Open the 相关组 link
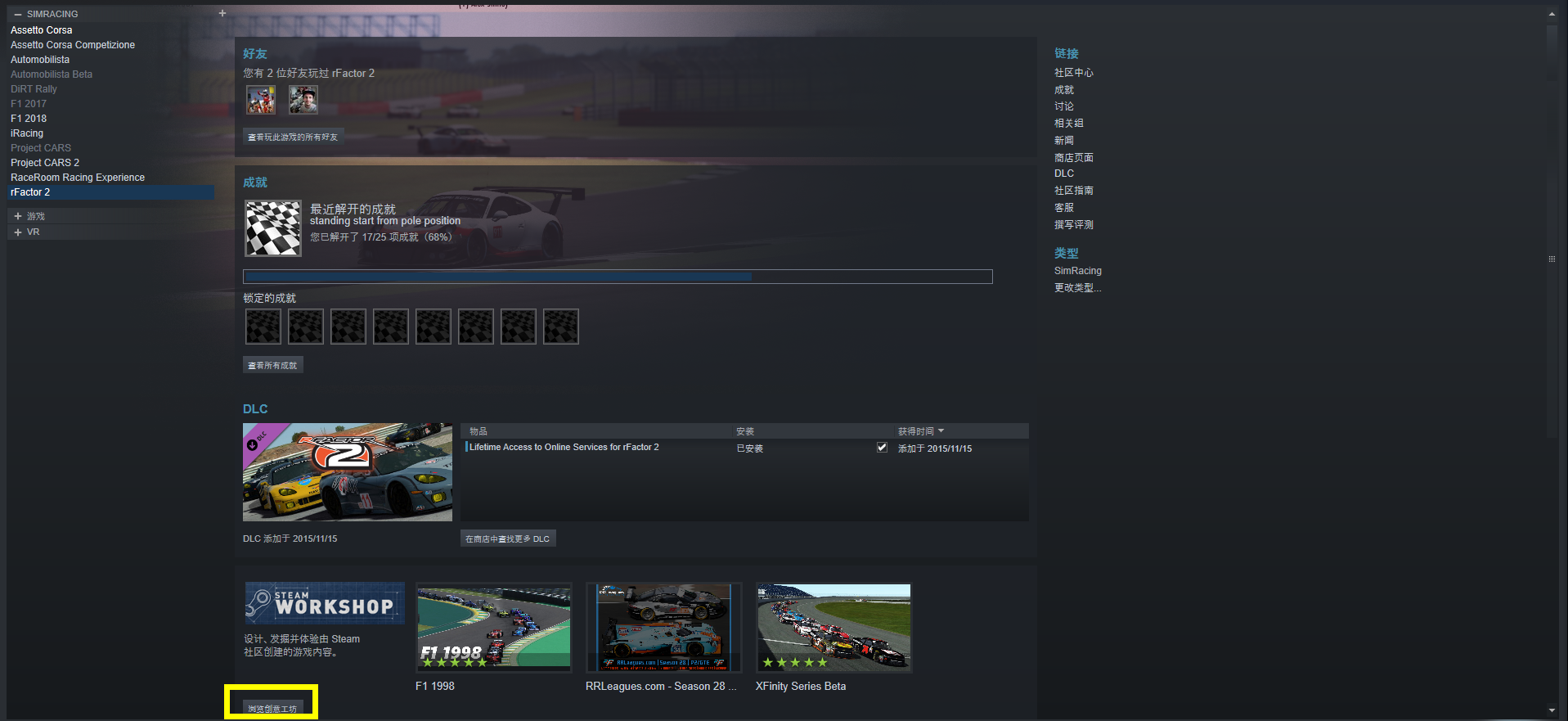The width and height of the screenshot is (1568, 721). pyautogui.click(x=1069, y=124)
